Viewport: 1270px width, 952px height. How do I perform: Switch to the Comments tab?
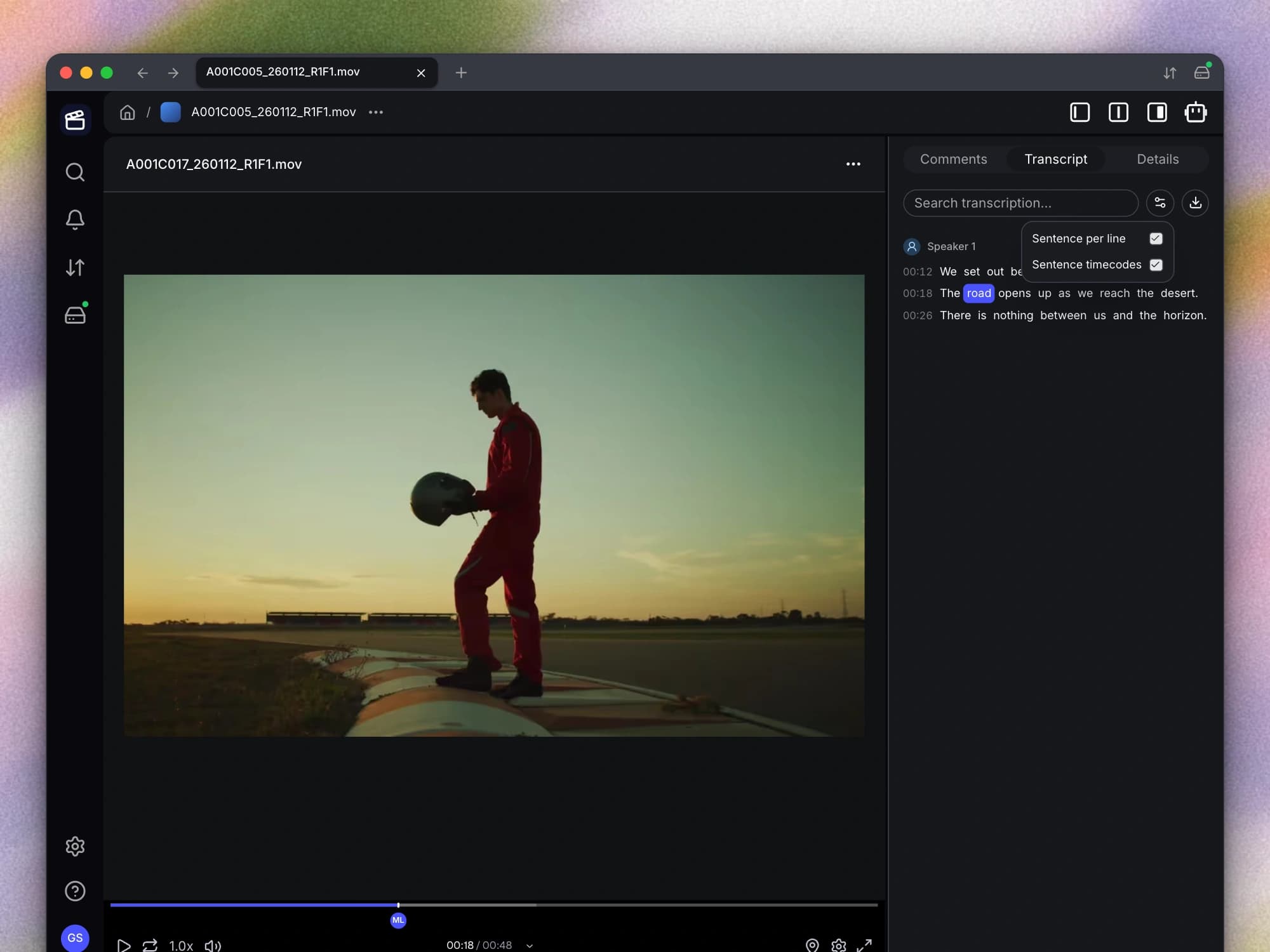(x=953, y=159)
